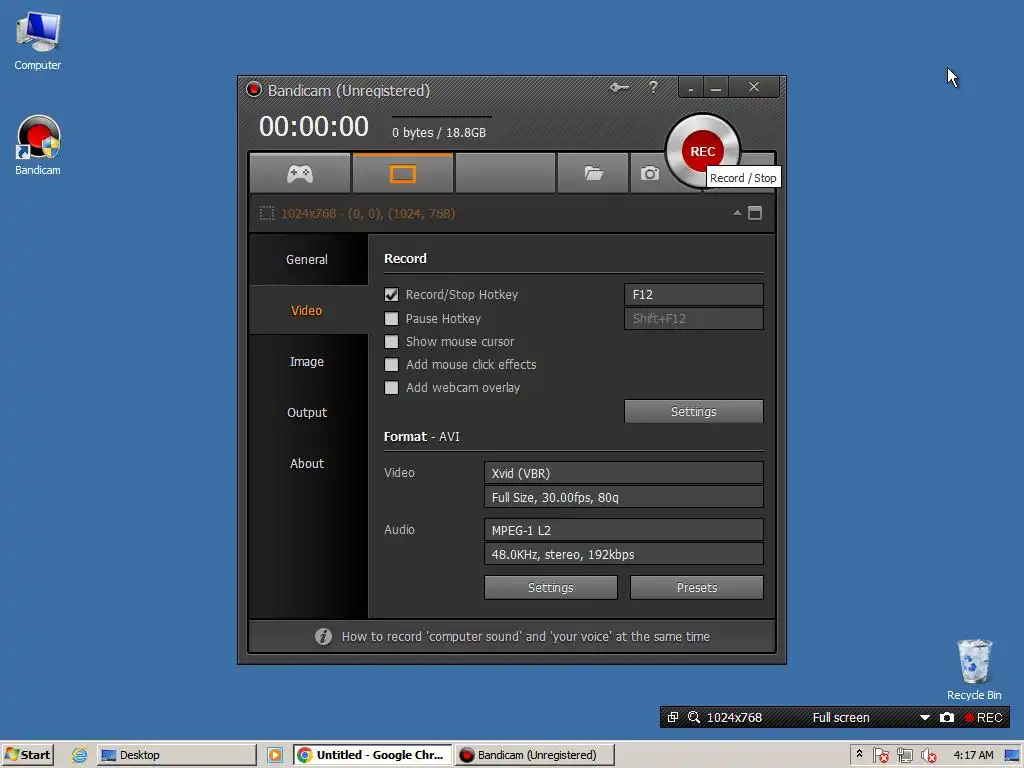Collapse the recording area bar arrow

pos(737,213)
